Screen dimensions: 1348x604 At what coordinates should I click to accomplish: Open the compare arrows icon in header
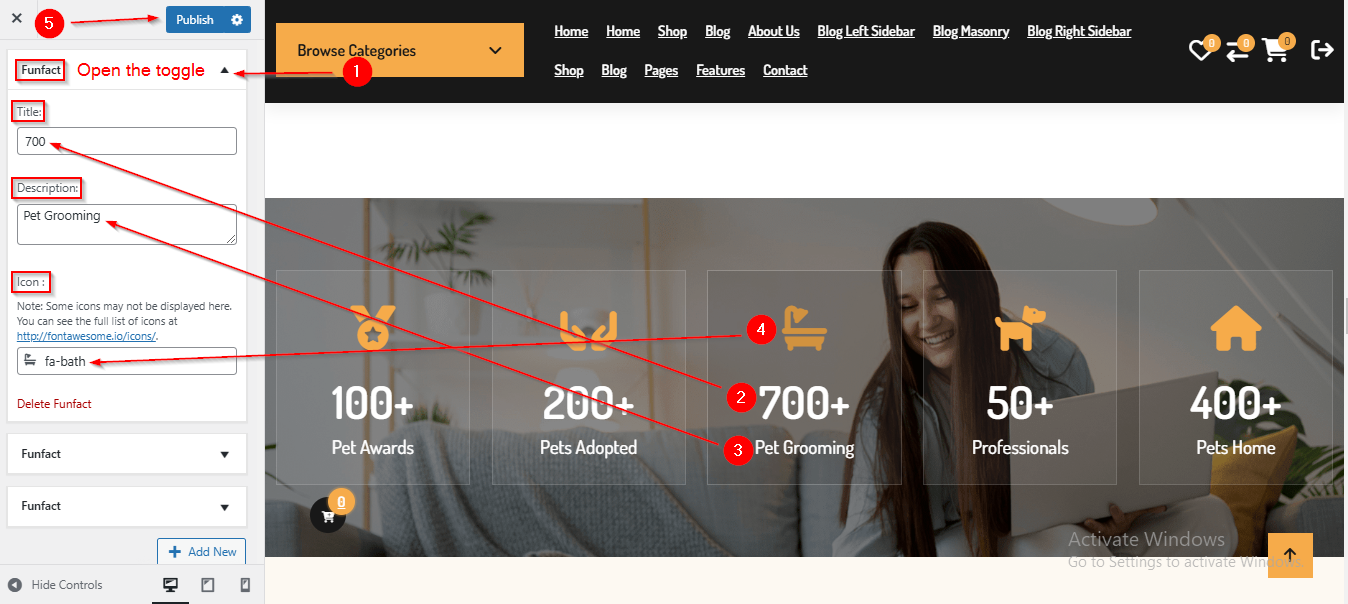pos(1237,51)
